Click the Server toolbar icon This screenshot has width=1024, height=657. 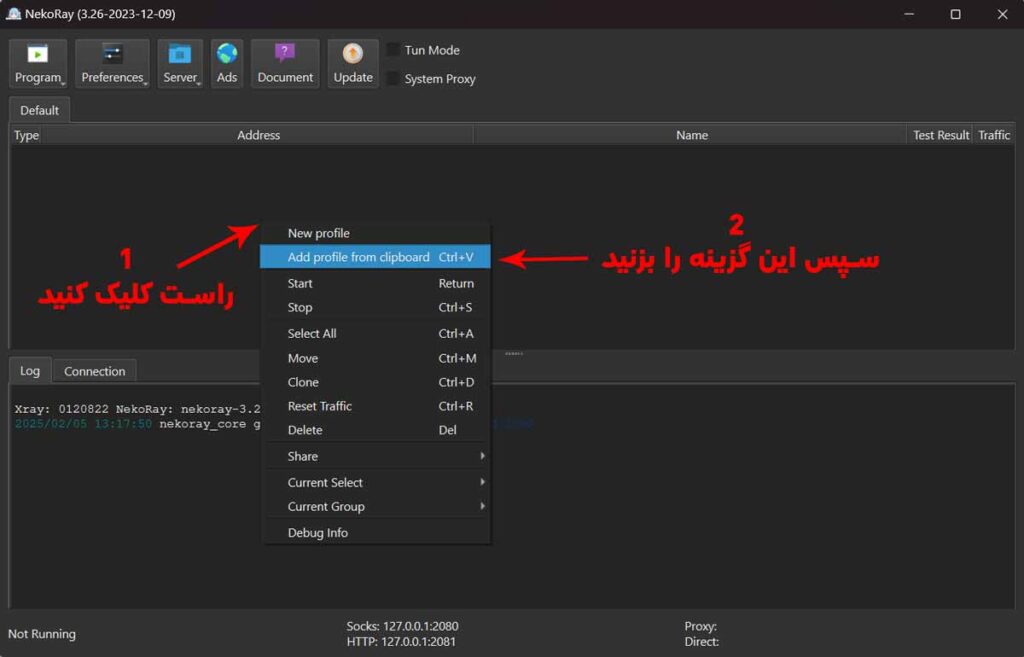coord(180,62)
